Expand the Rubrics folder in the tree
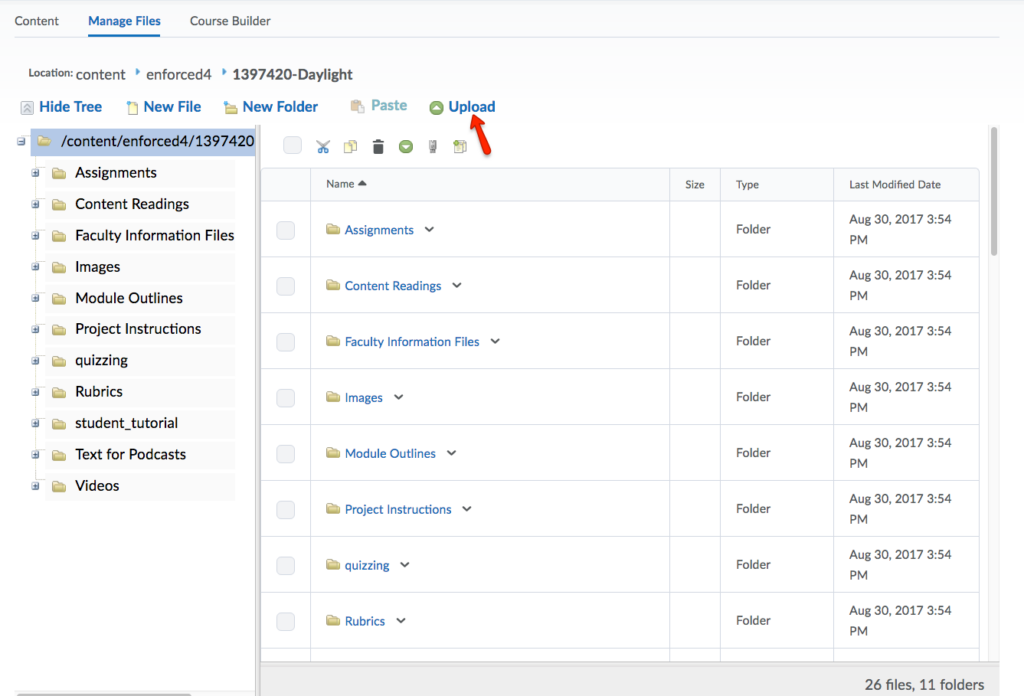 pyautogui.click(x=36, y=392)
